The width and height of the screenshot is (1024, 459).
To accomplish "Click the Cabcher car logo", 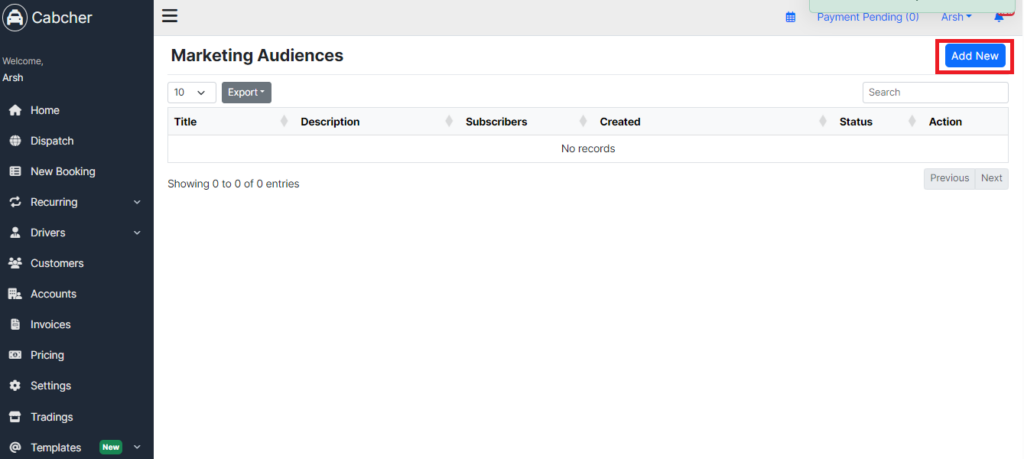I will pos(15,18).
